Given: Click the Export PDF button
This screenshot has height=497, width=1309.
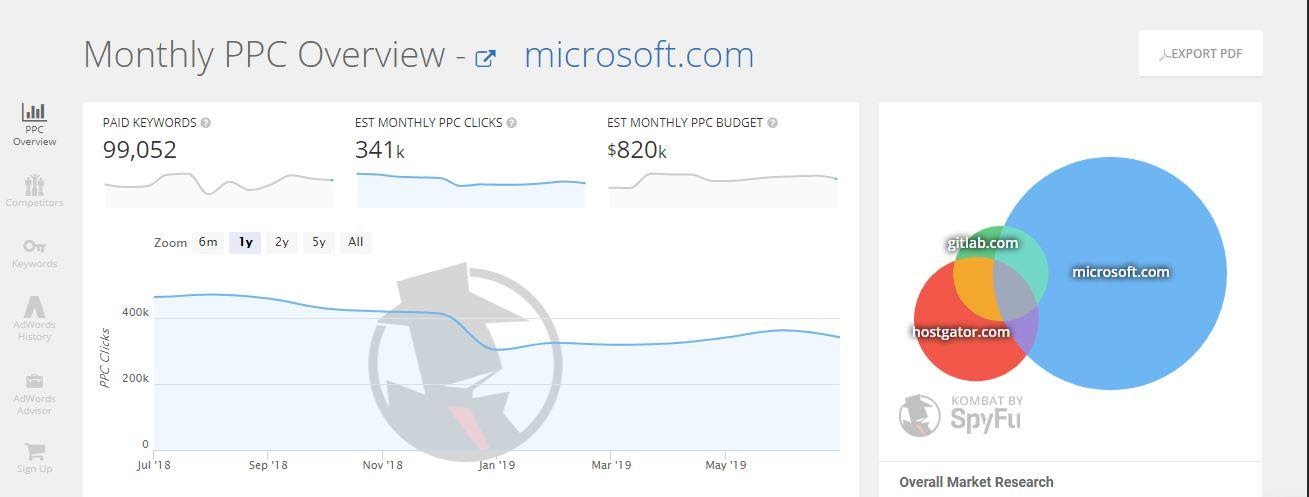Looking at the screenshot, I should click(1201, 53).
